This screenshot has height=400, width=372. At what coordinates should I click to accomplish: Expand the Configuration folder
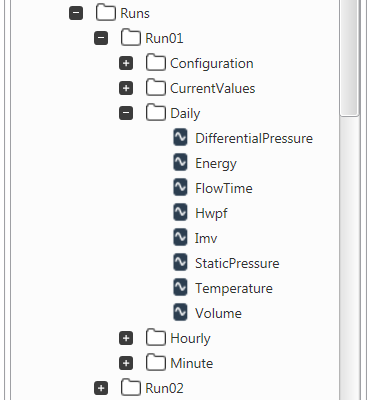(126, 63)
